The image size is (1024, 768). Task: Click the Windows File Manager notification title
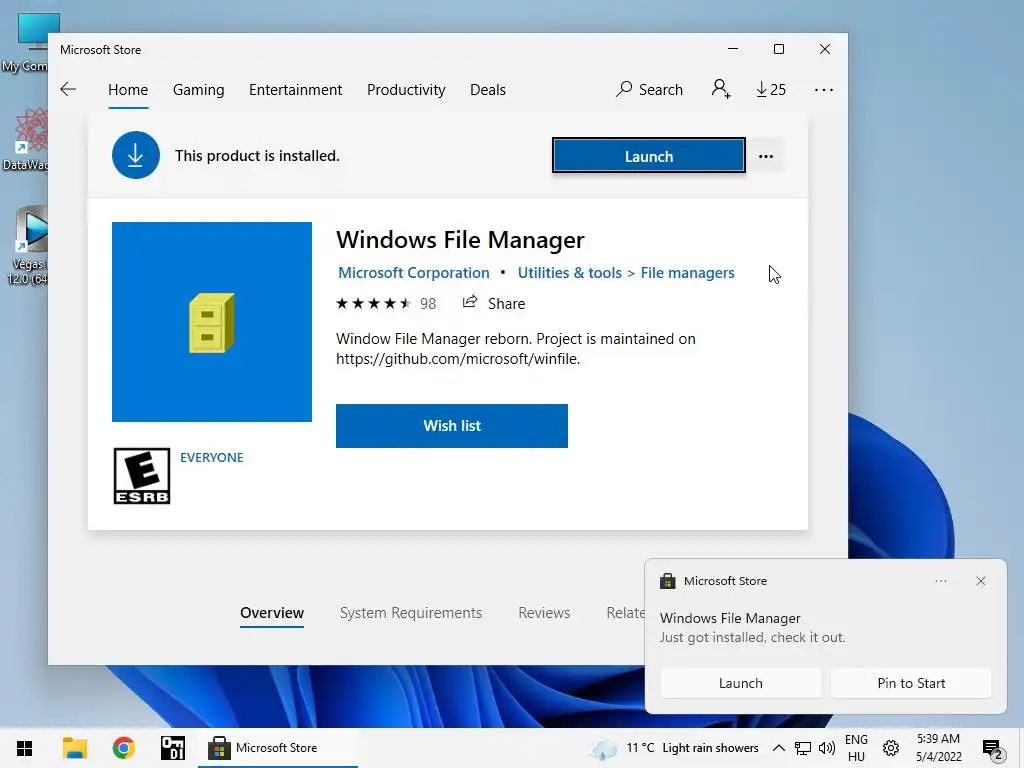tap(730, 618)
